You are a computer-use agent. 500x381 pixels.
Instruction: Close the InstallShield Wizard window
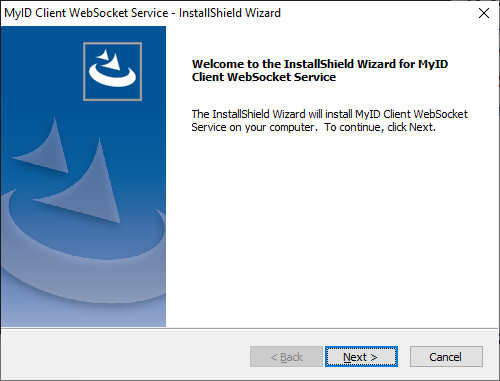point(484,13)
